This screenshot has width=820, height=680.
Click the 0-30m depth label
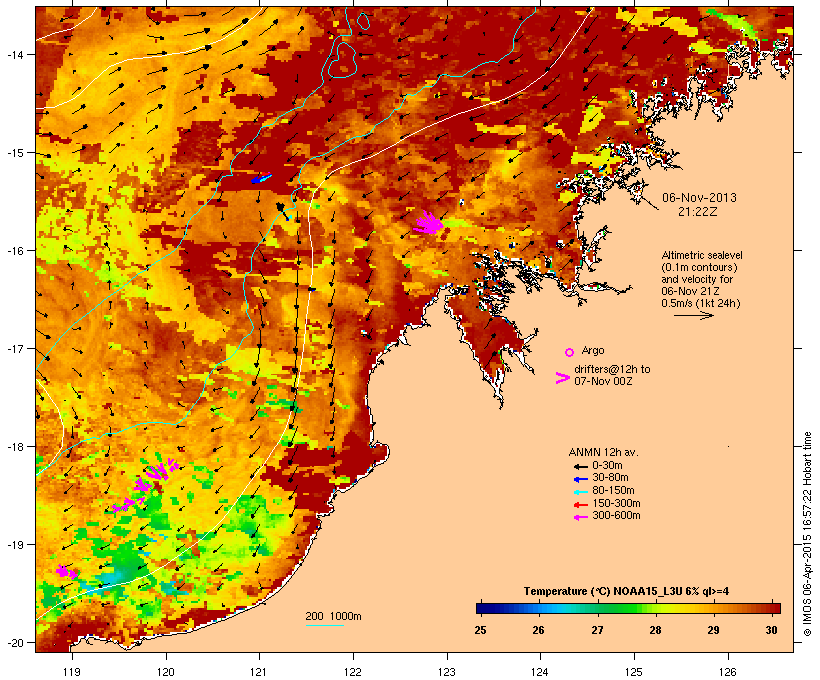coord(607,466)
